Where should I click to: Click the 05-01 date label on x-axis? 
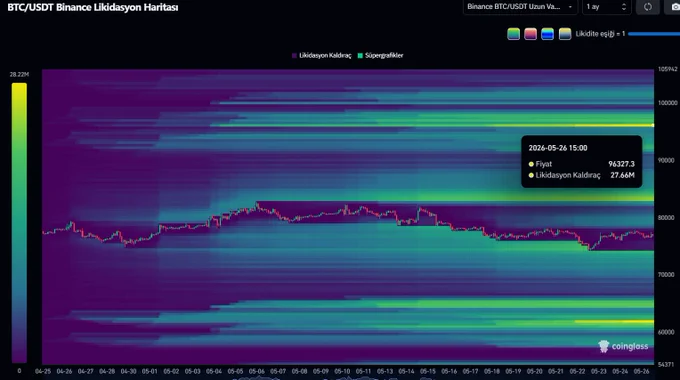click(150, 371)
